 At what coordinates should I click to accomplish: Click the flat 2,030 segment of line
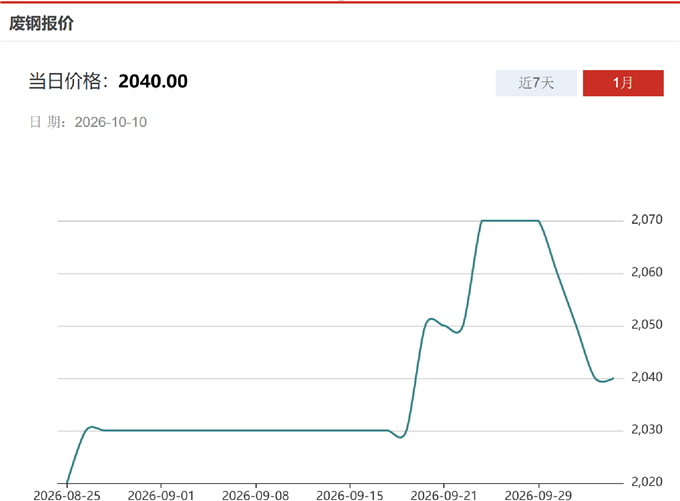pos(246,431)
